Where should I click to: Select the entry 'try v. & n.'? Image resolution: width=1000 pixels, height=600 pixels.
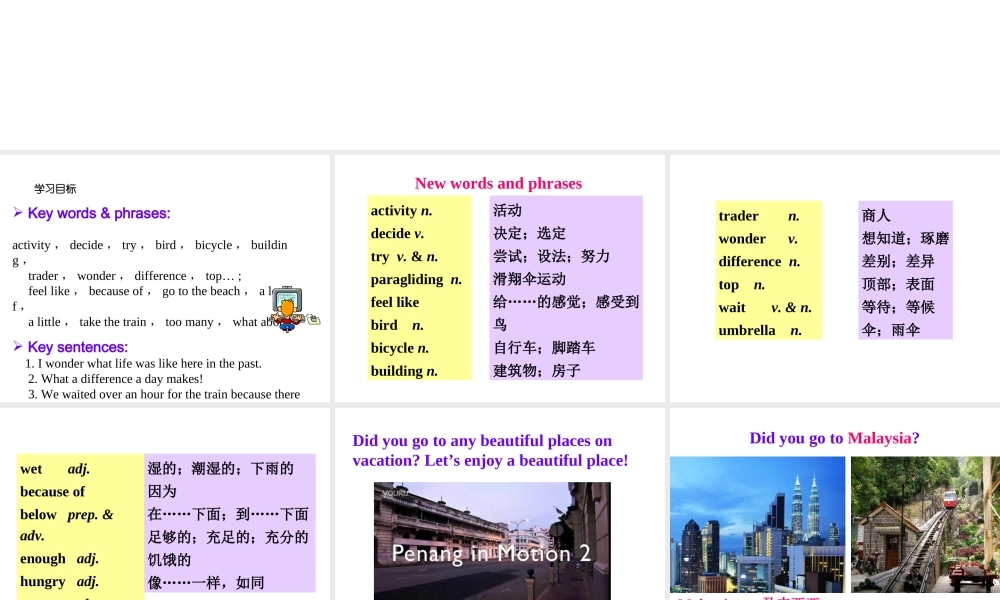click(x=404, y=256)
